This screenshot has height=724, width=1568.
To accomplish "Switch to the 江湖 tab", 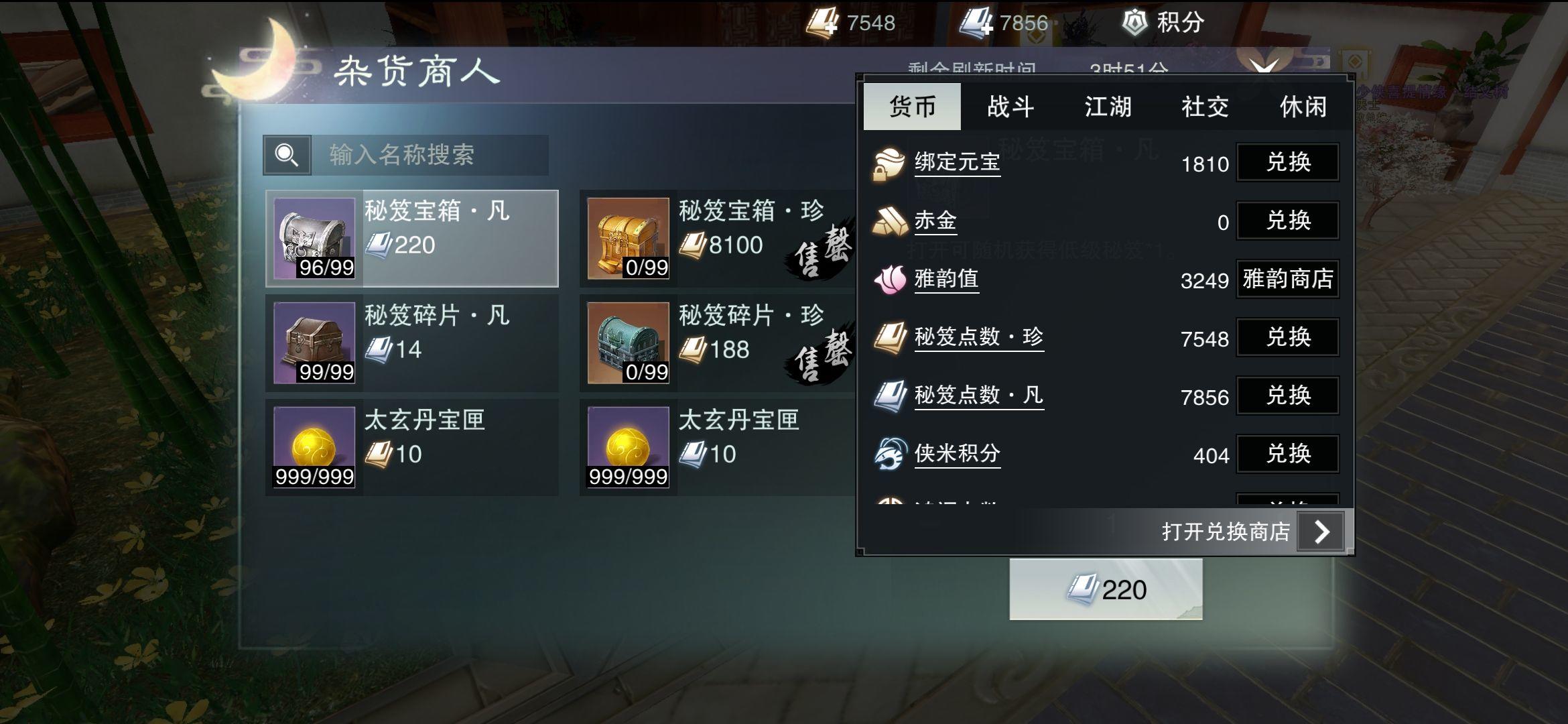I will (1108, 107).
